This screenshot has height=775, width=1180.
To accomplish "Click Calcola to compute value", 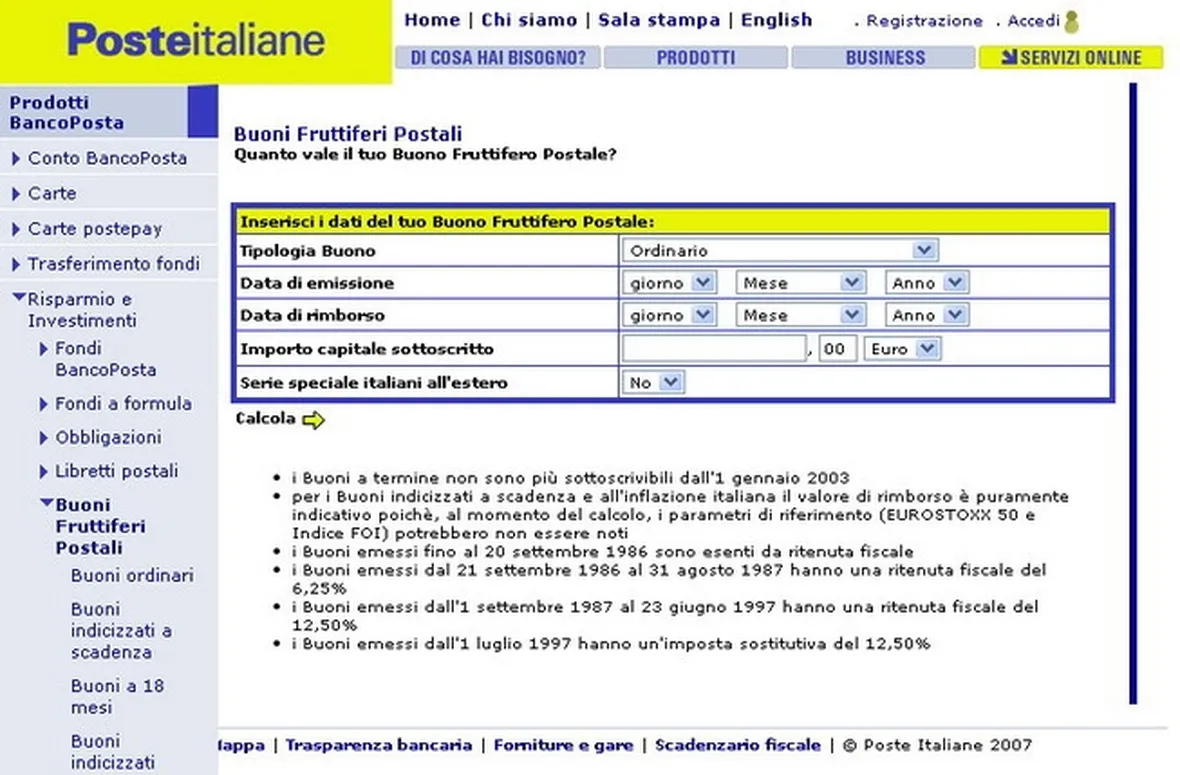I will (266, 418).
